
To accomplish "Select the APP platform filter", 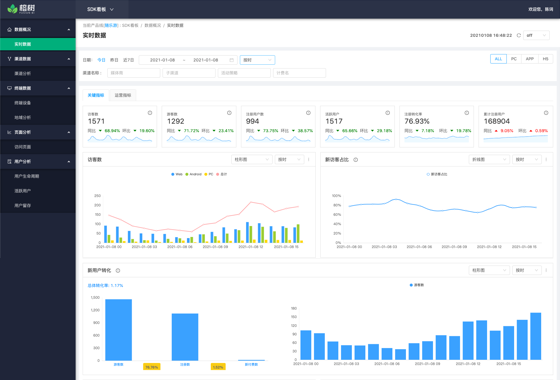I will (x=530, y=59).
